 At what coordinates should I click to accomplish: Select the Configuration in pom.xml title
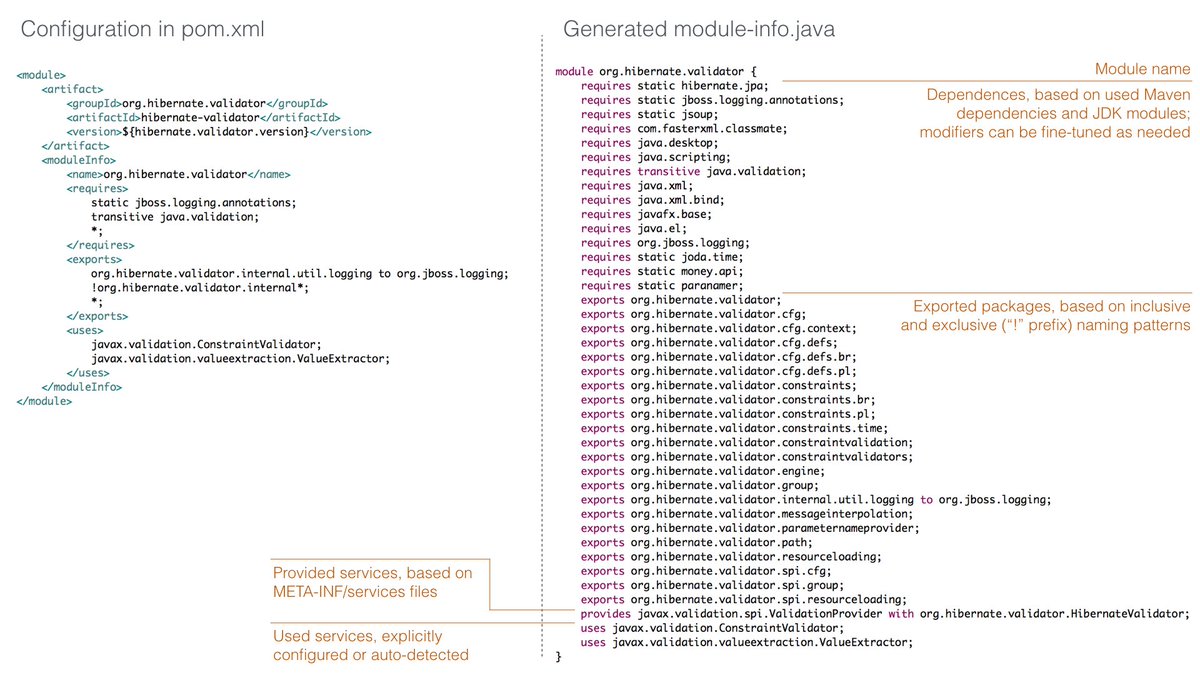click(x=140, y=29)
